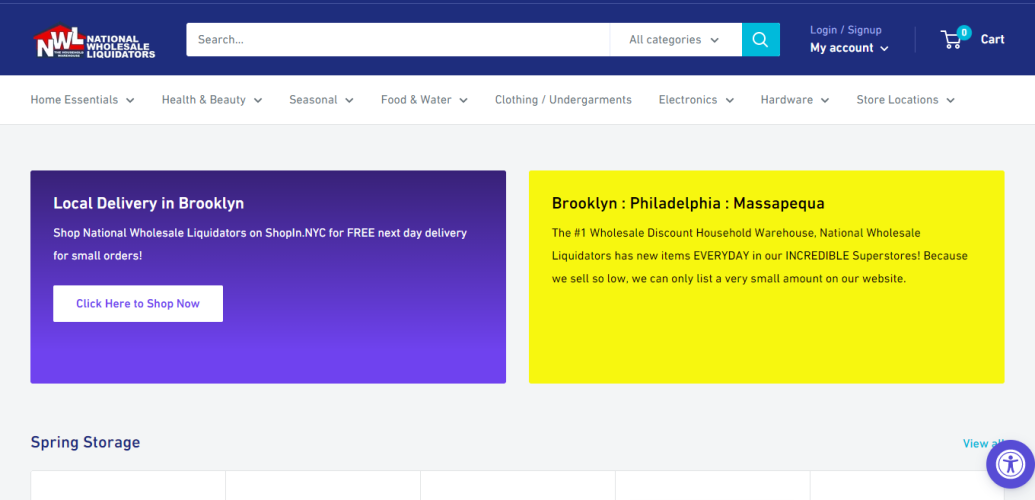Expand the Hardware menu
The height and width of the screenshot is (500, 1035).
tap(795, 100)
